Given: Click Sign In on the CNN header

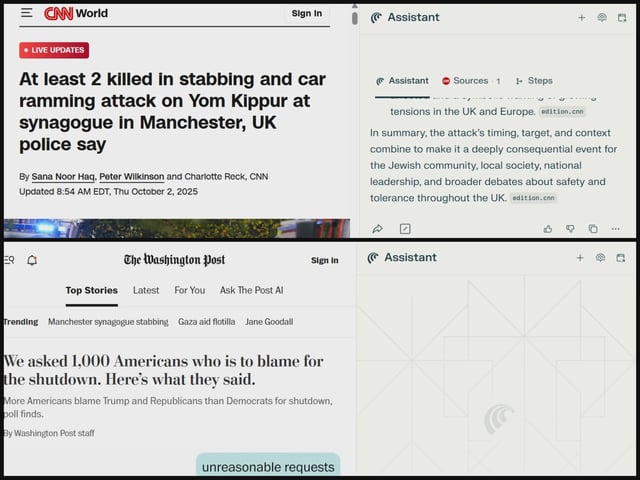Looking at the screenshot, I should coord(306,13).
